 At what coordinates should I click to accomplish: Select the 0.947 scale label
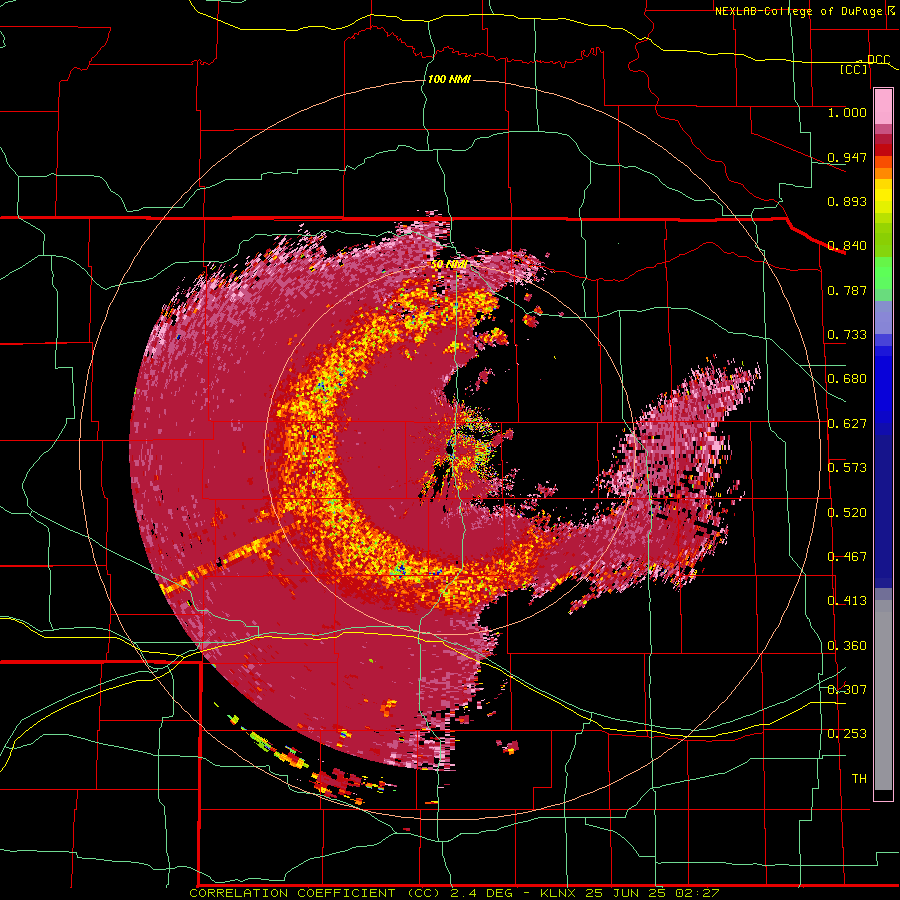(847, 157)
